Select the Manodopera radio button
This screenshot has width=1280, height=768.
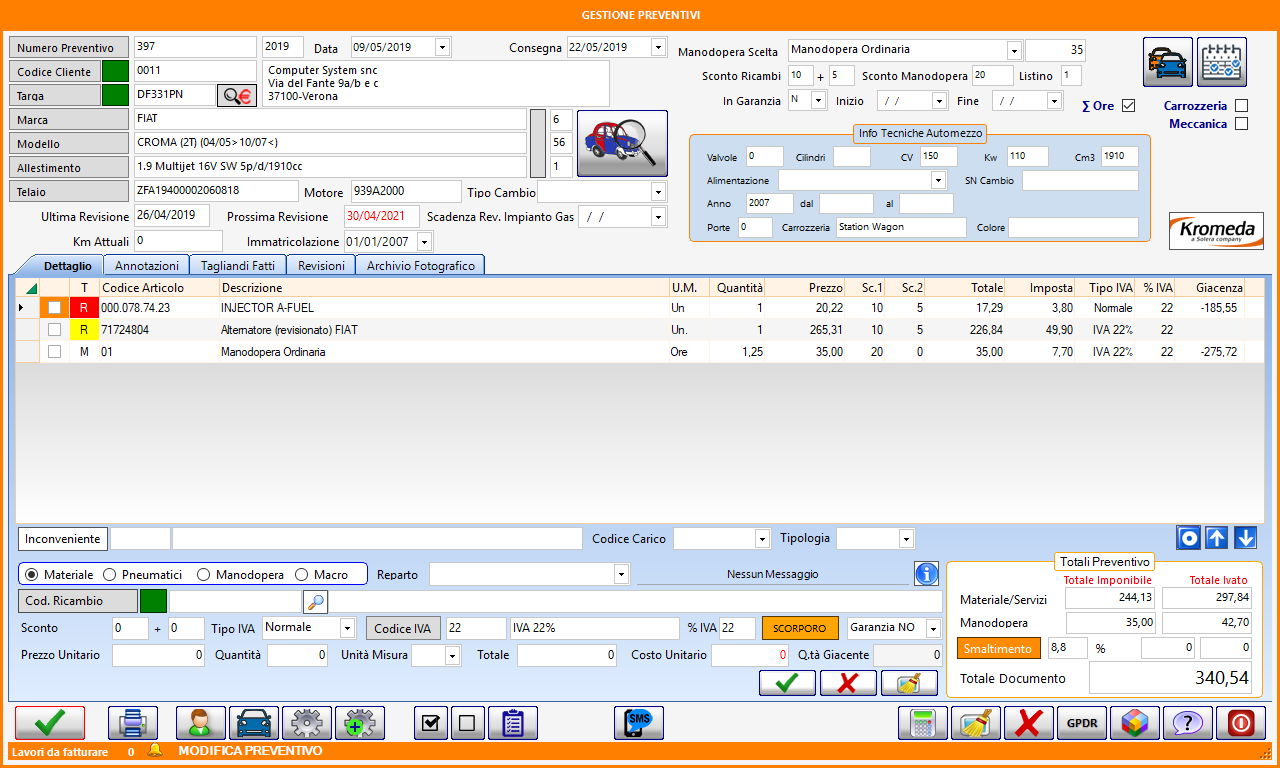204,575
